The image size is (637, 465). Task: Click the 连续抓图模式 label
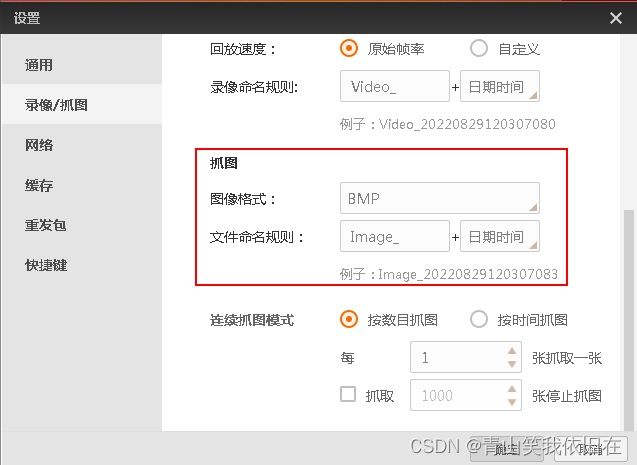coord(252,320)
